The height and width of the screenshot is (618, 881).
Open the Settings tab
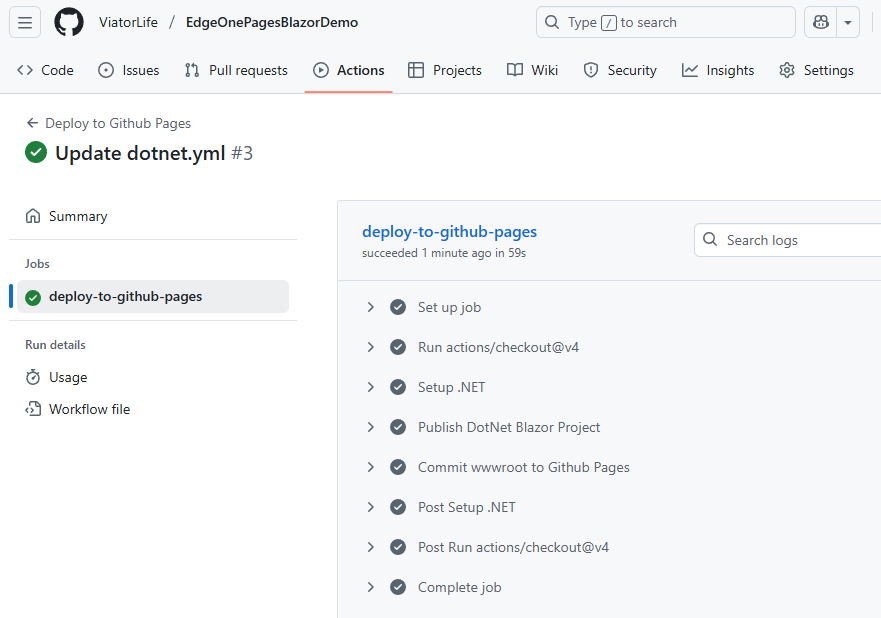pyautogui.click(x=816, y=70)
